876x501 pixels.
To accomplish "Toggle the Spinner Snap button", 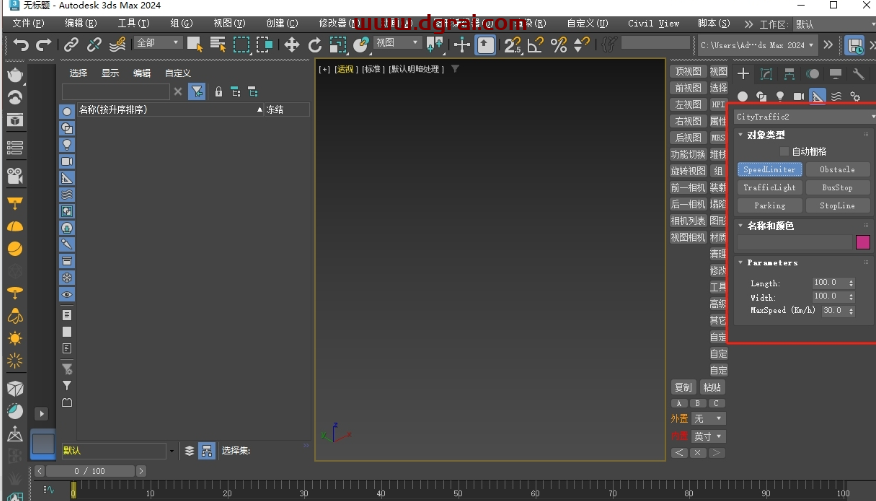I will 582,45.
